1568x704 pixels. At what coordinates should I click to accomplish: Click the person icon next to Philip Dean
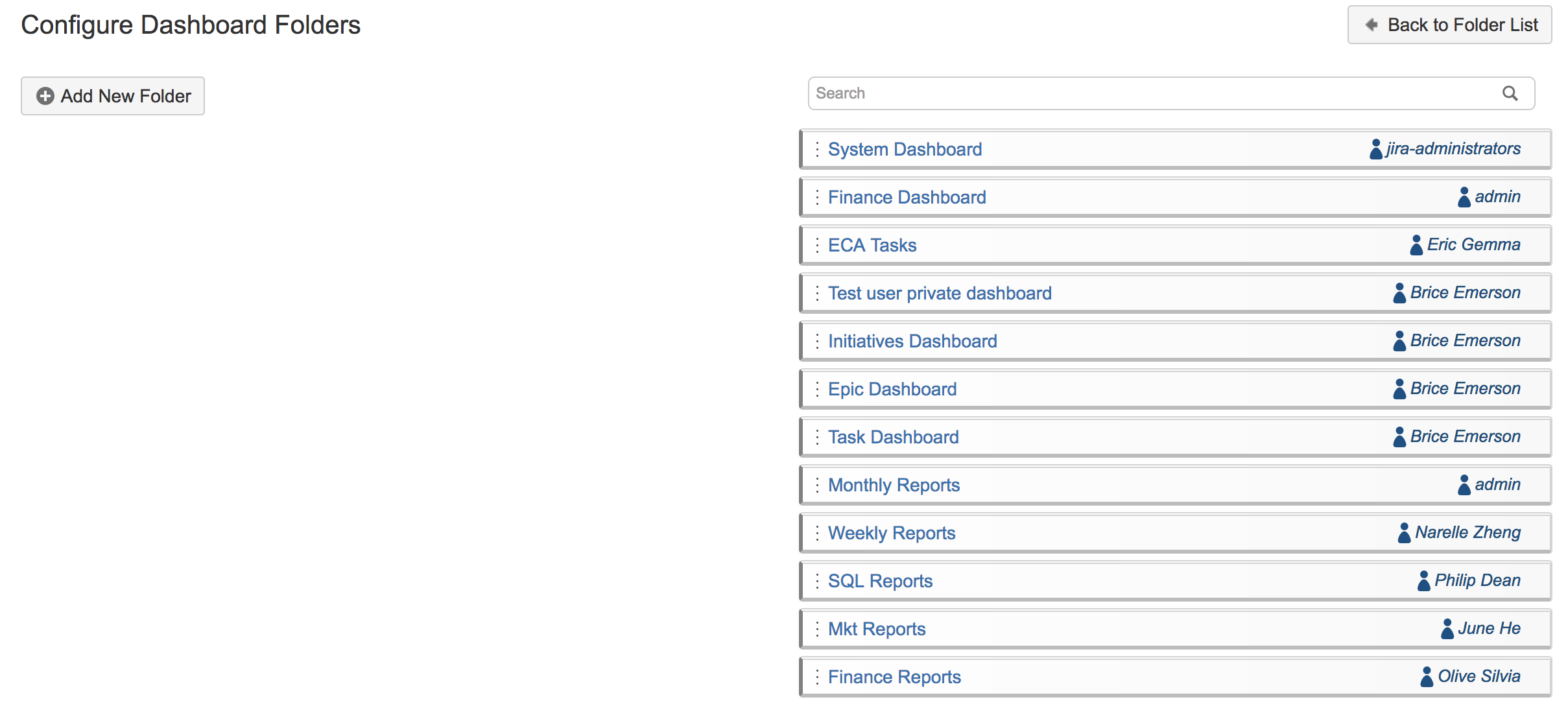pos(1423,581)
